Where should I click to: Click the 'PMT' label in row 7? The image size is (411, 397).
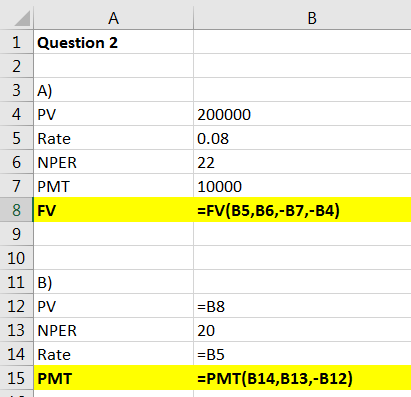click(113, 186)
